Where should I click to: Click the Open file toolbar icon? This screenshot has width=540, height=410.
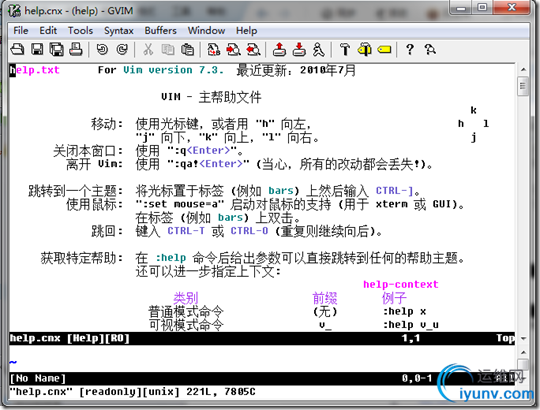coord(17,50)
